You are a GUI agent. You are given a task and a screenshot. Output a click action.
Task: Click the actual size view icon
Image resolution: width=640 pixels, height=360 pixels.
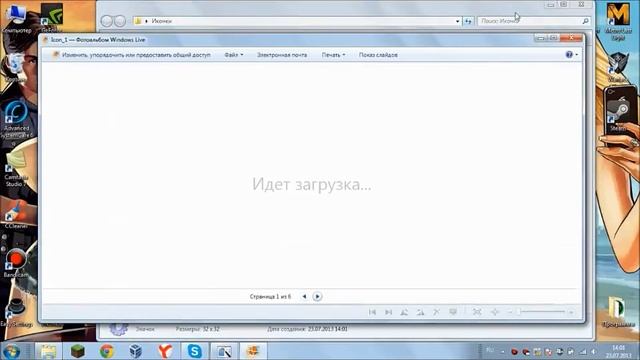[495, 312]
